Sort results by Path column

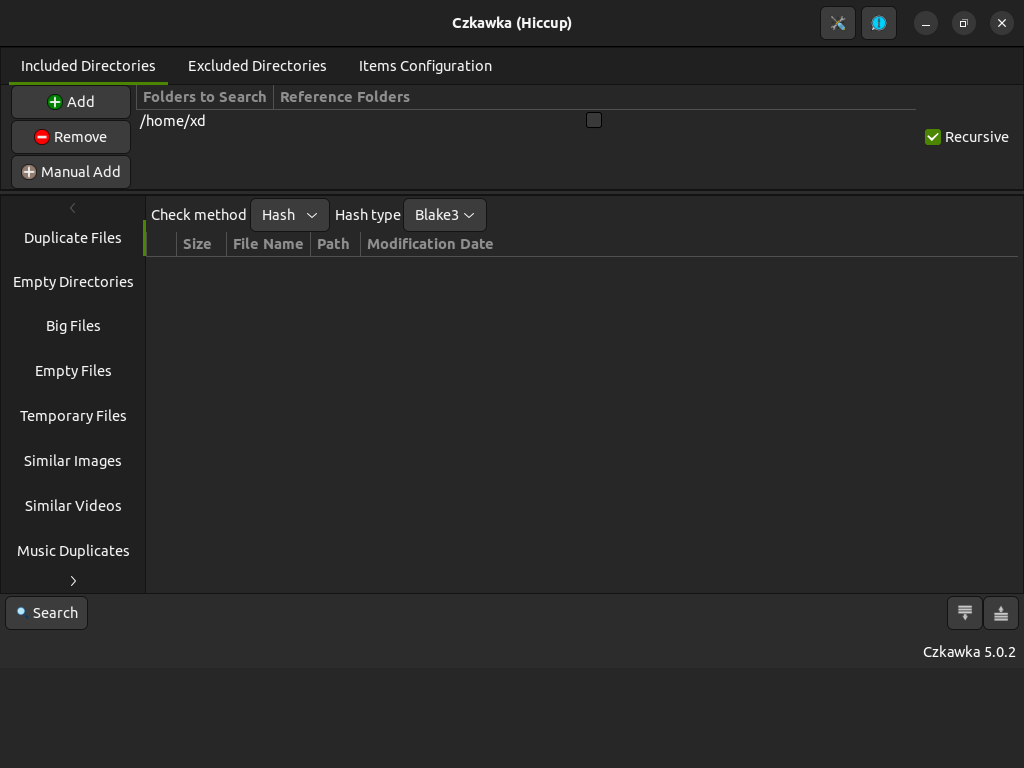point(335,244)
